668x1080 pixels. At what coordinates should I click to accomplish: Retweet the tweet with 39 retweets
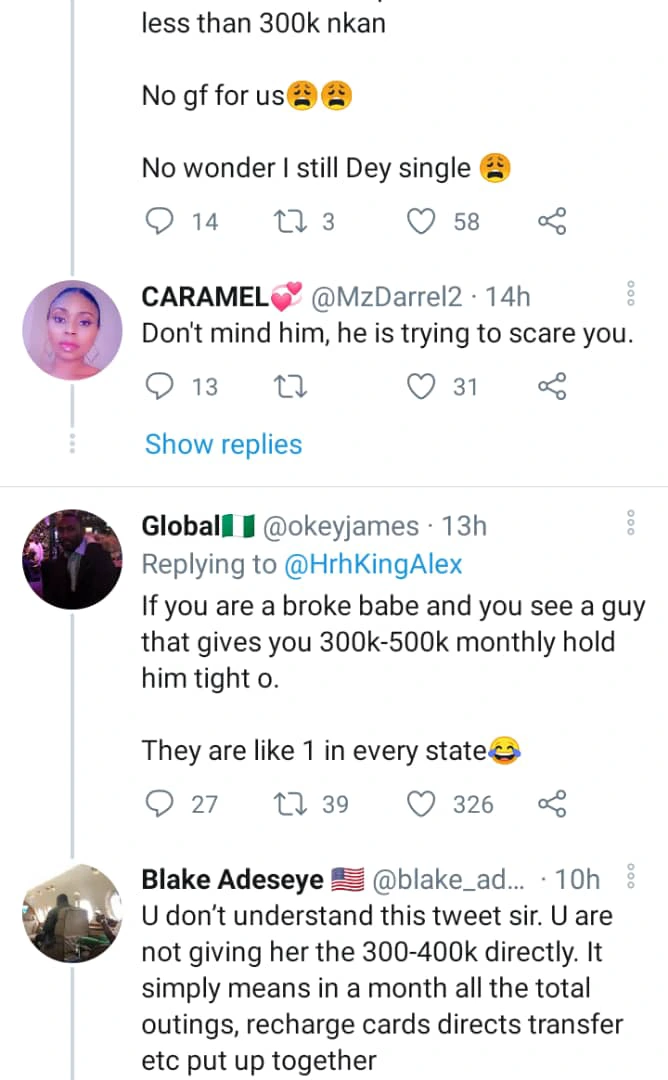pyautogui.click(x=289, y=804)
